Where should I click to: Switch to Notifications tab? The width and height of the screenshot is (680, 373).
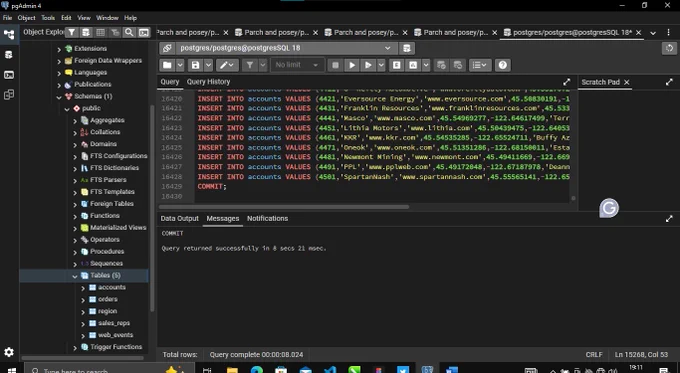[x=267, y=219]
